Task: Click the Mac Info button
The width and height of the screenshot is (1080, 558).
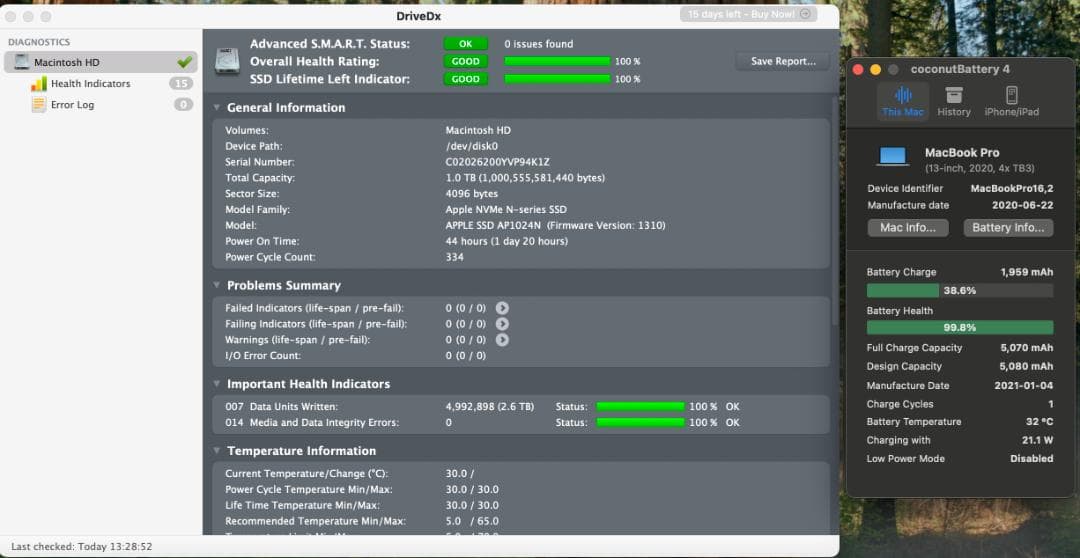Action: 908,227
